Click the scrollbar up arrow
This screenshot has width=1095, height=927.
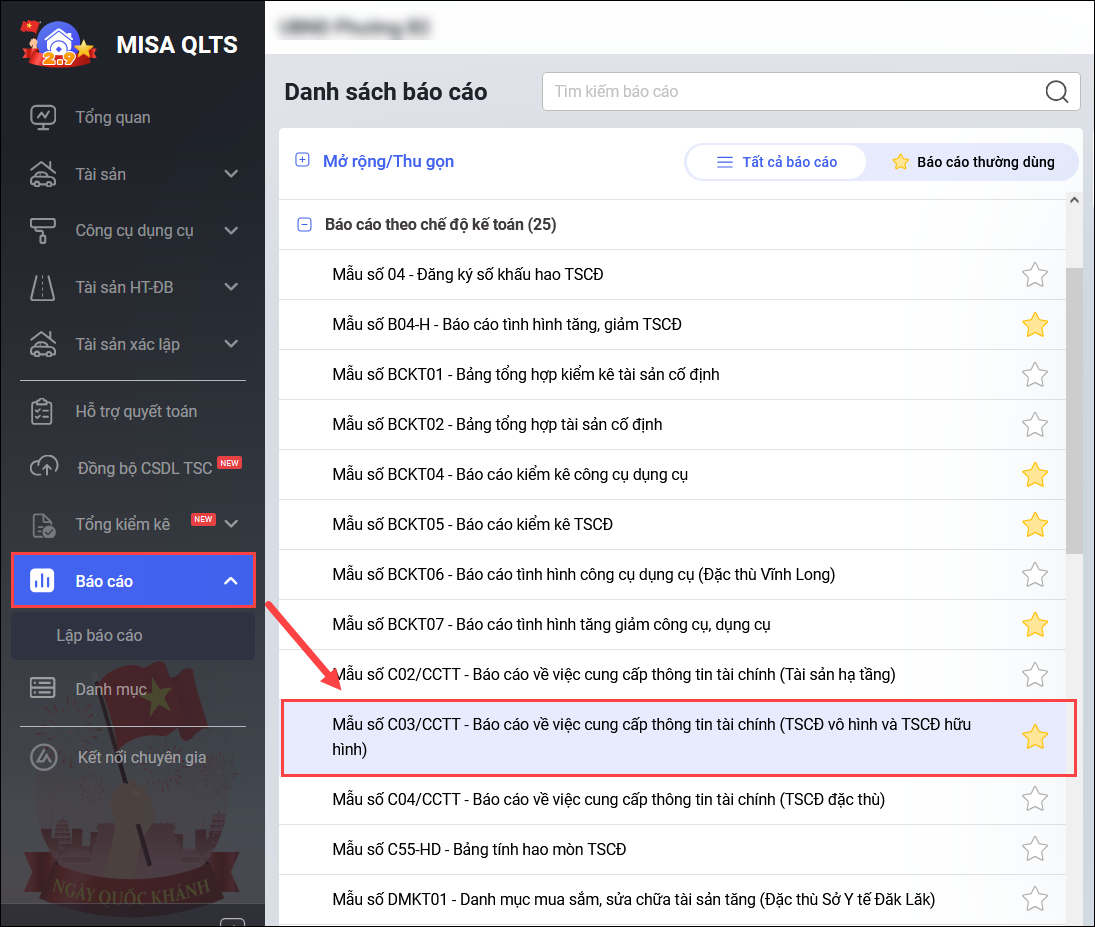(x=1074, y=200)
